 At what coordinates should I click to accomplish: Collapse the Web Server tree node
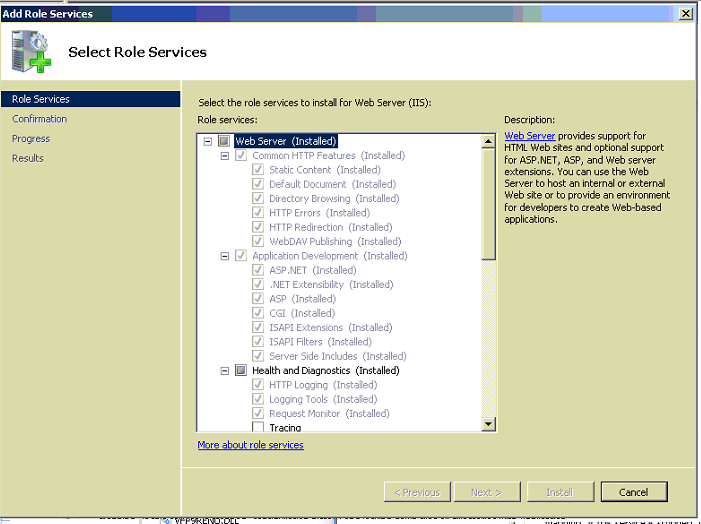[x=207, y=142]
